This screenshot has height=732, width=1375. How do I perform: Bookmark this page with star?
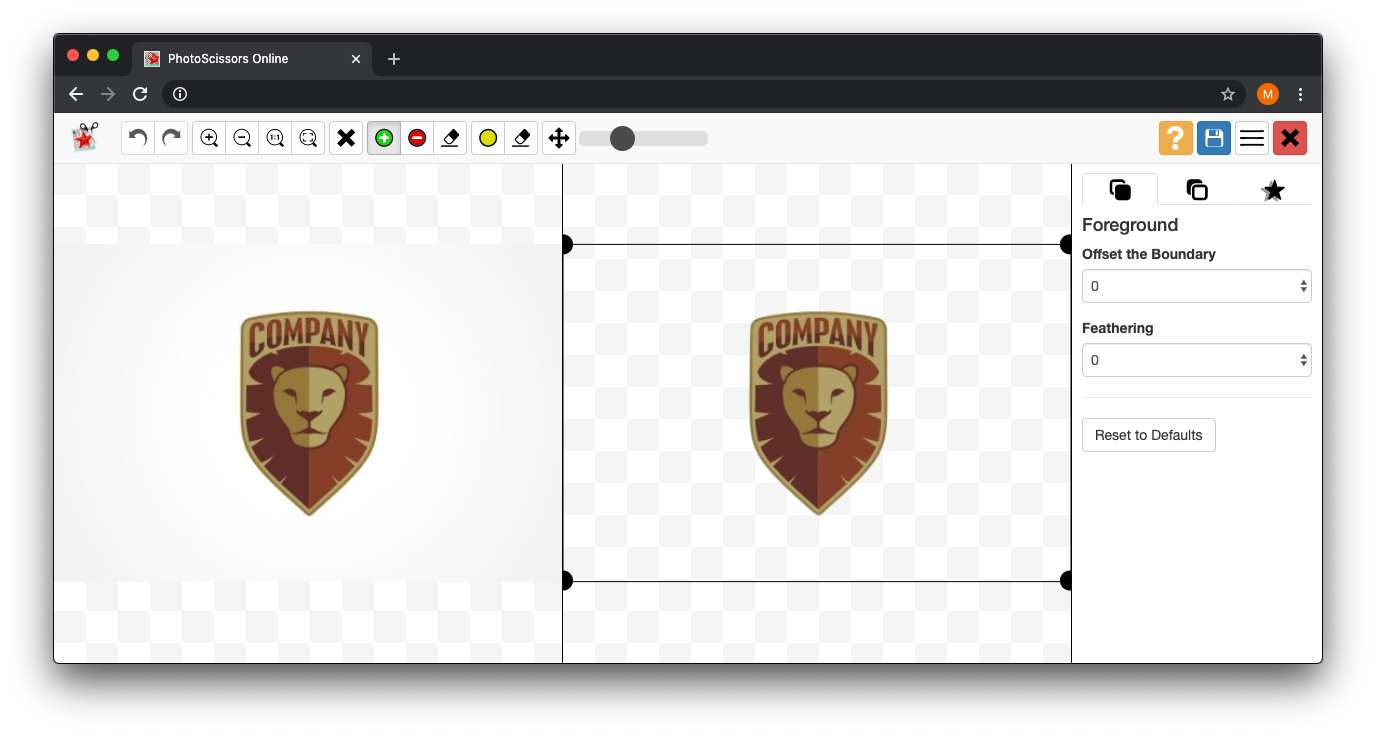click(1228, 94)
